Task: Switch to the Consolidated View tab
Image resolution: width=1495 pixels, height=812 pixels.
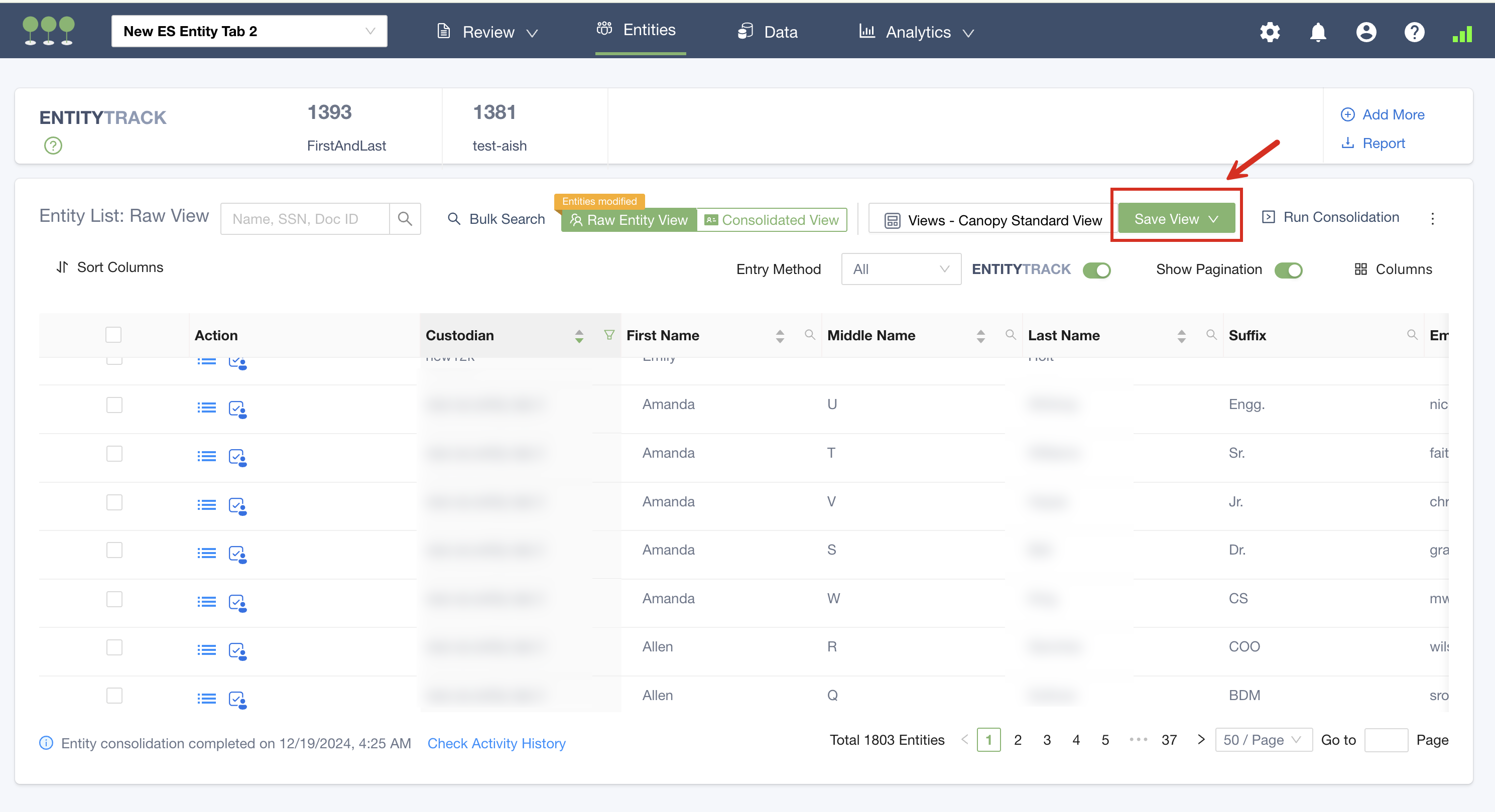Action: [x=771, y=220]
